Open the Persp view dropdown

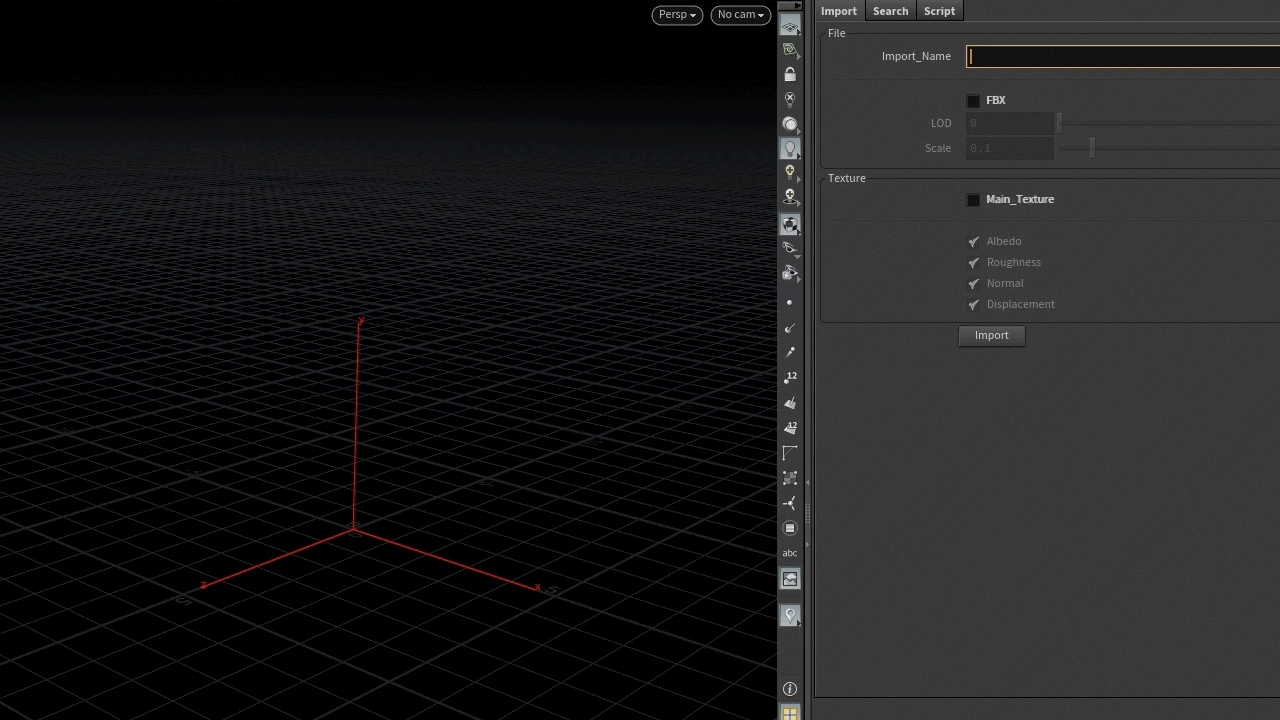[677, 15]
